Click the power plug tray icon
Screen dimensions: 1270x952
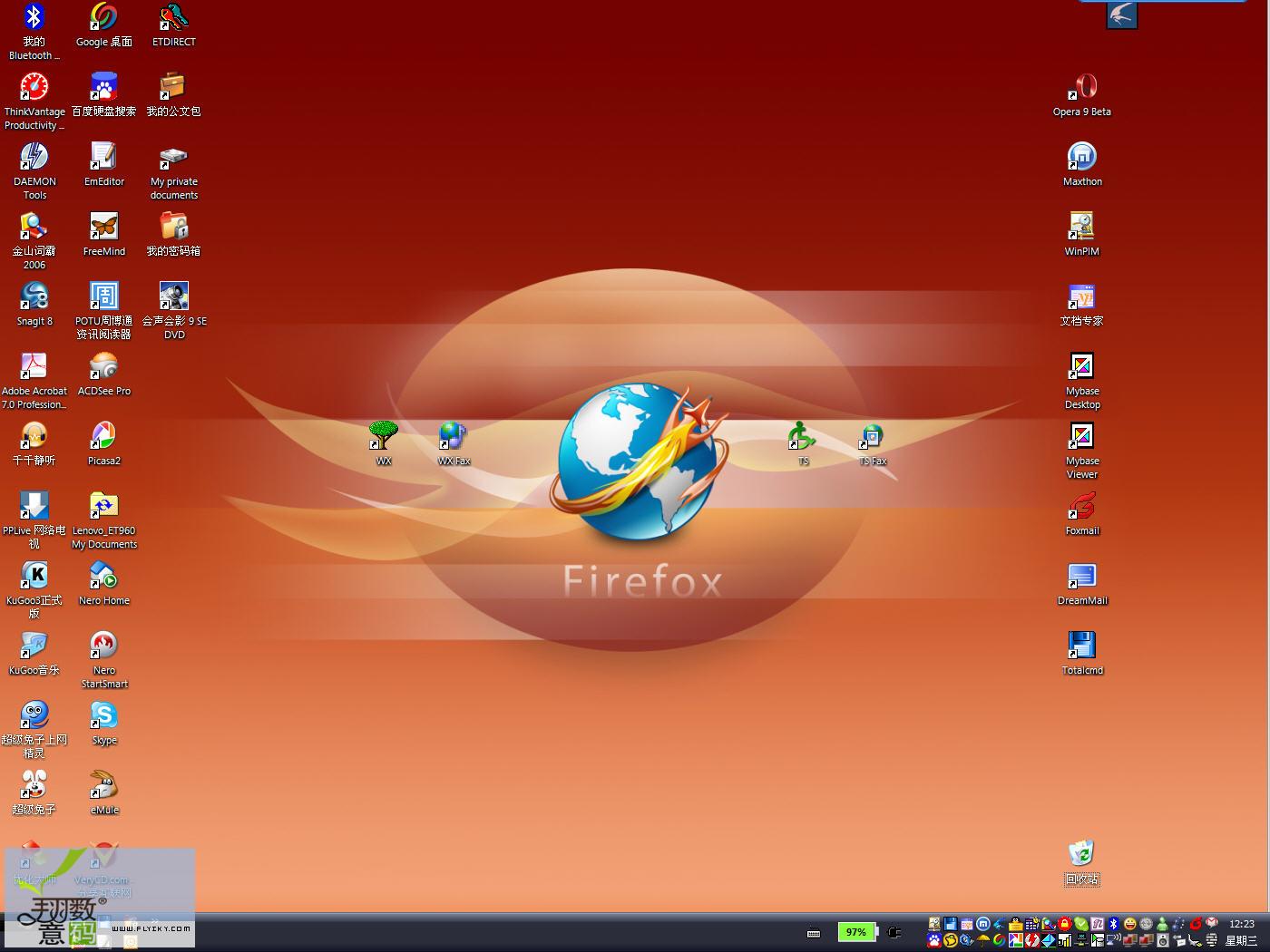[x=894, y=931]
